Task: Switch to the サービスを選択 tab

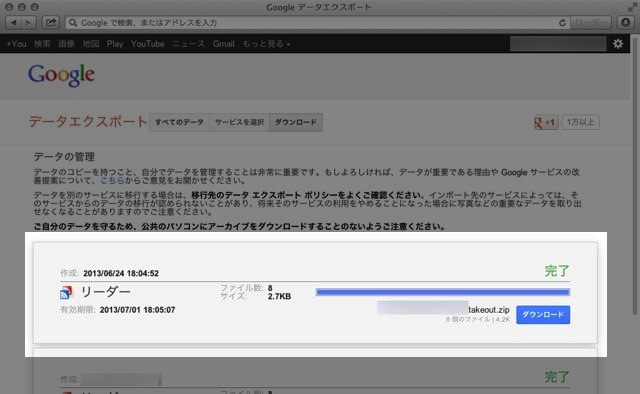Action: pos(239,122)
